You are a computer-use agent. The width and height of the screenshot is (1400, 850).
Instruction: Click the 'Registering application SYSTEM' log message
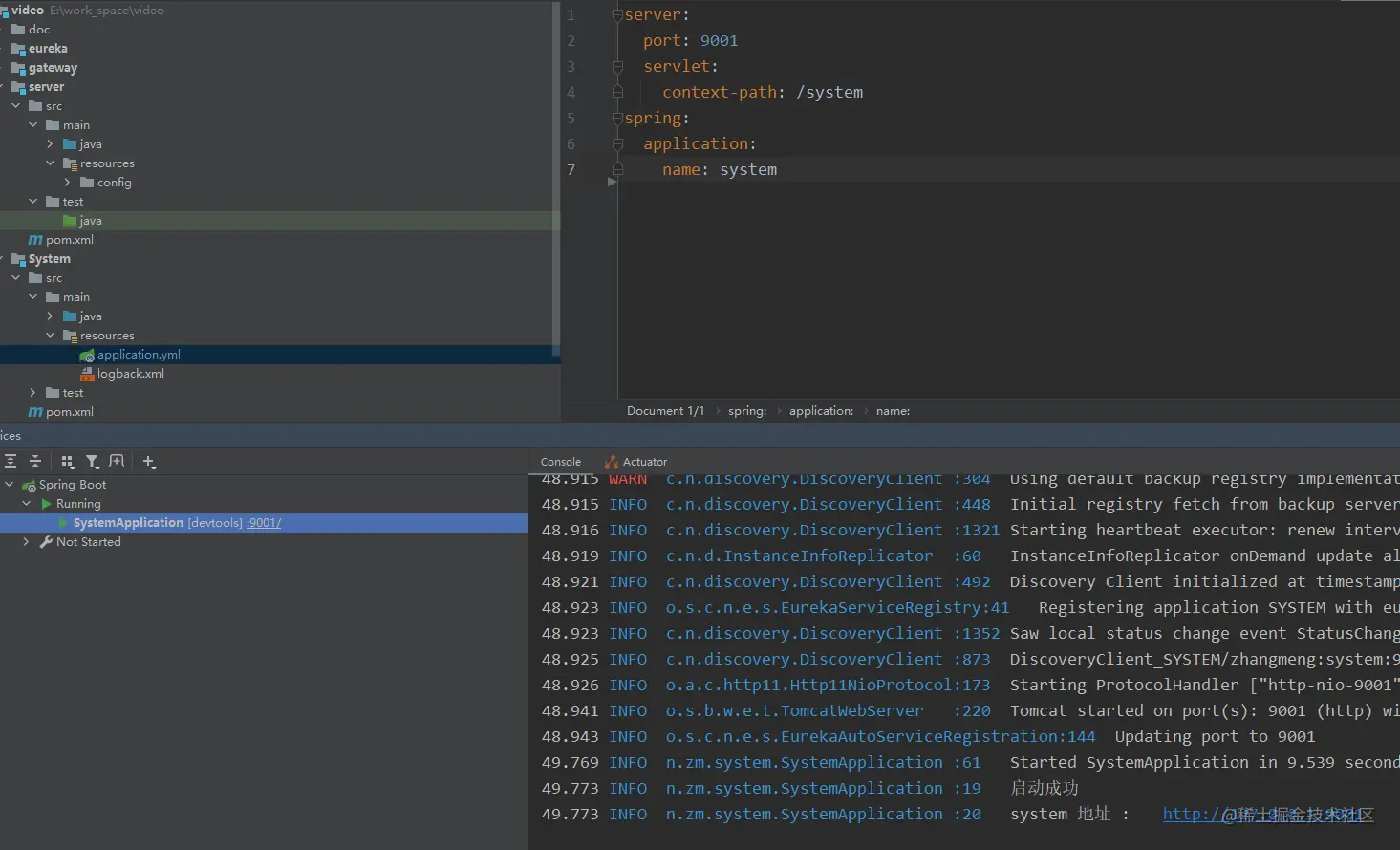tap(1219, 608)
